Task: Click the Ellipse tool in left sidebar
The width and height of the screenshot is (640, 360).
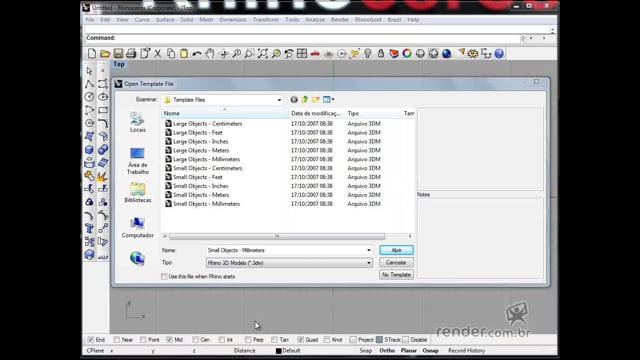Action: [x=103, y=97]
